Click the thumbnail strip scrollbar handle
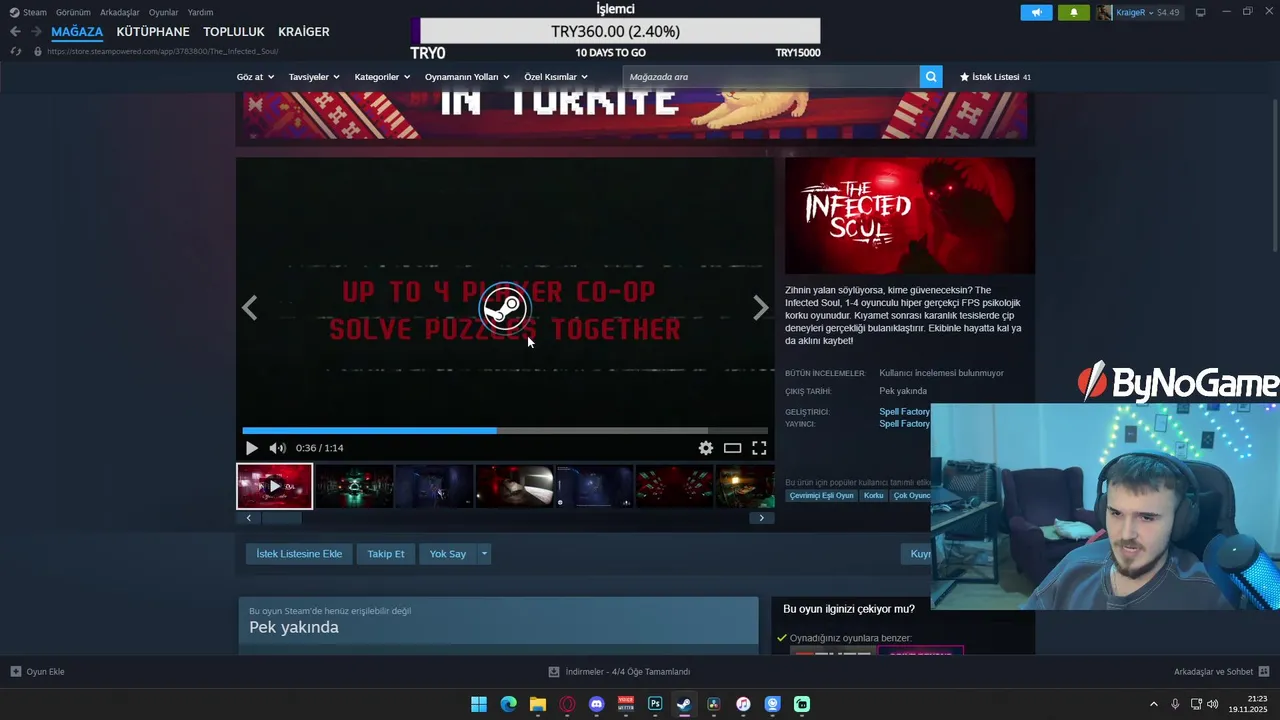The width and height of the screenshot is (1280, 720). click(x=281, y=518)
